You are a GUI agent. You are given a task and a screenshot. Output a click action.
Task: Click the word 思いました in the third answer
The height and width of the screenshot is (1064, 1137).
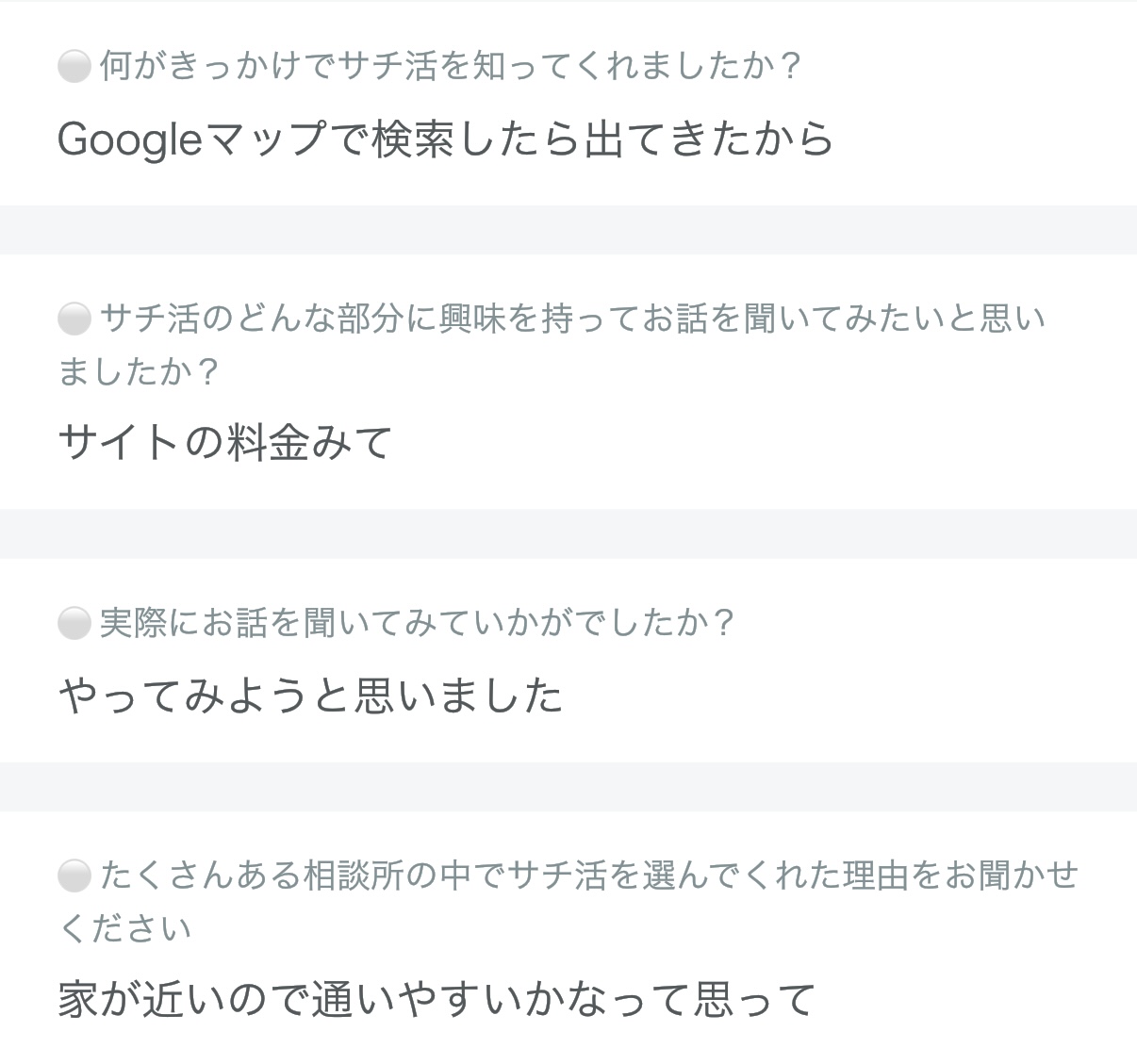coord(458,696)
